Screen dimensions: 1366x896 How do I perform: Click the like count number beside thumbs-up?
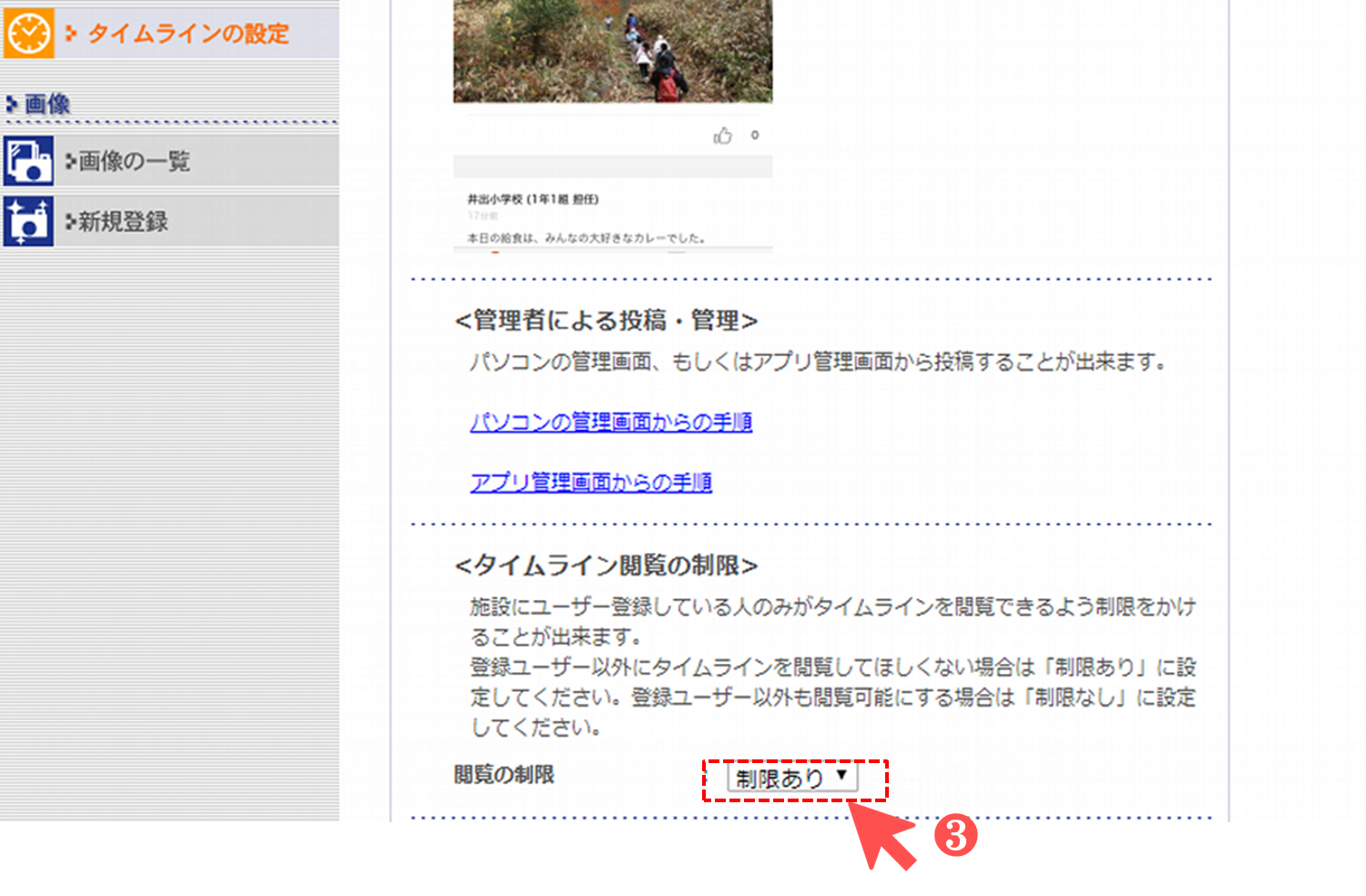(754, 136)
